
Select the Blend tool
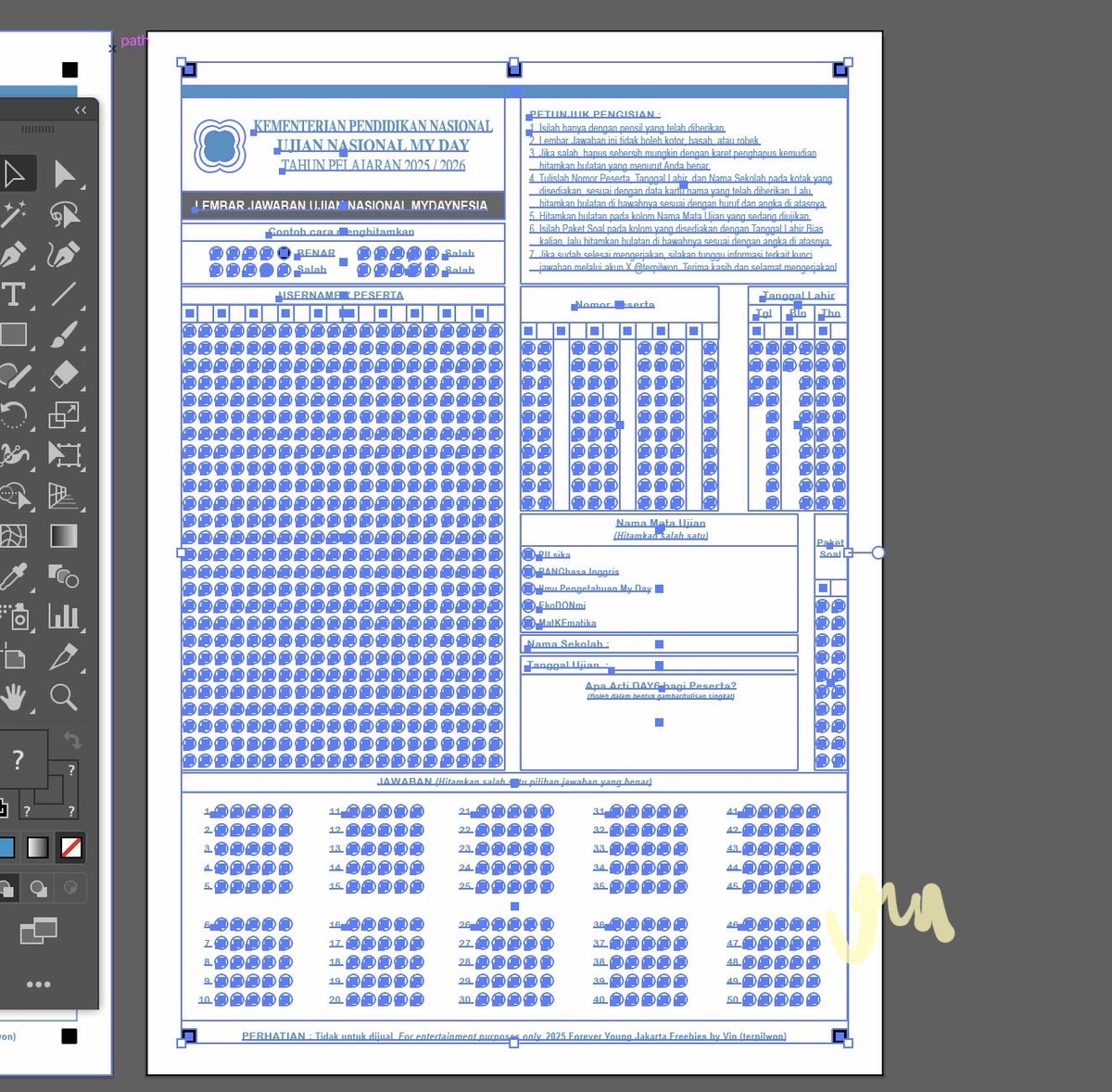pos(65,577)
